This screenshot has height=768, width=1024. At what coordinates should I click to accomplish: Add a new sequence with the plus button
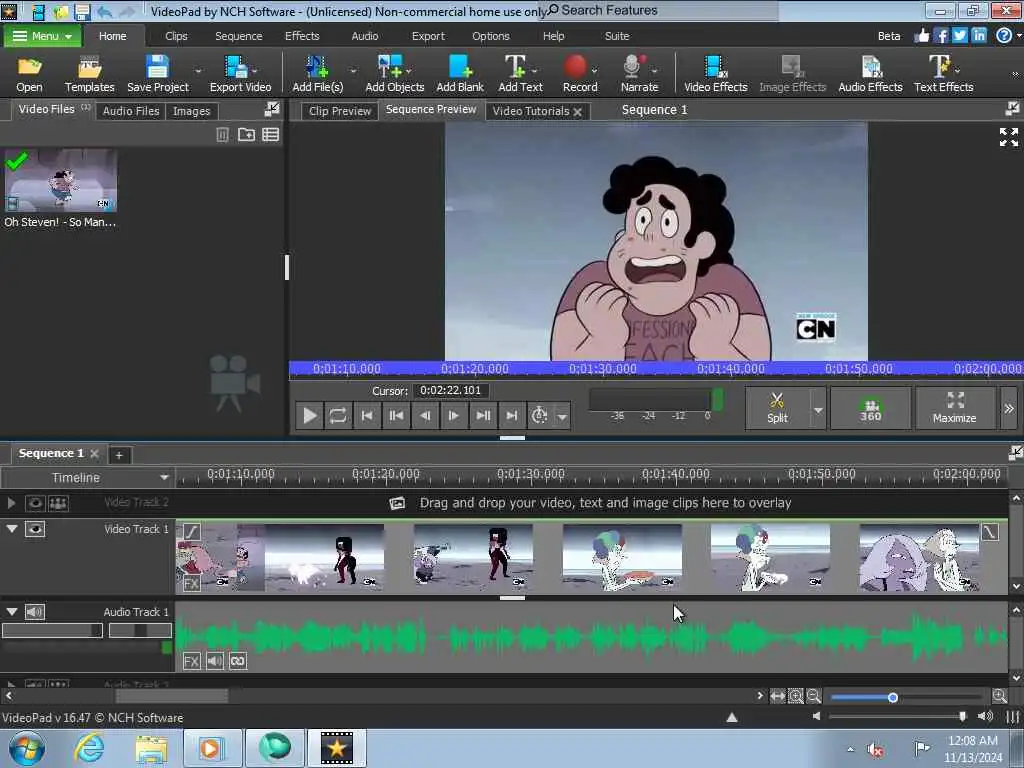click(119, 455)
